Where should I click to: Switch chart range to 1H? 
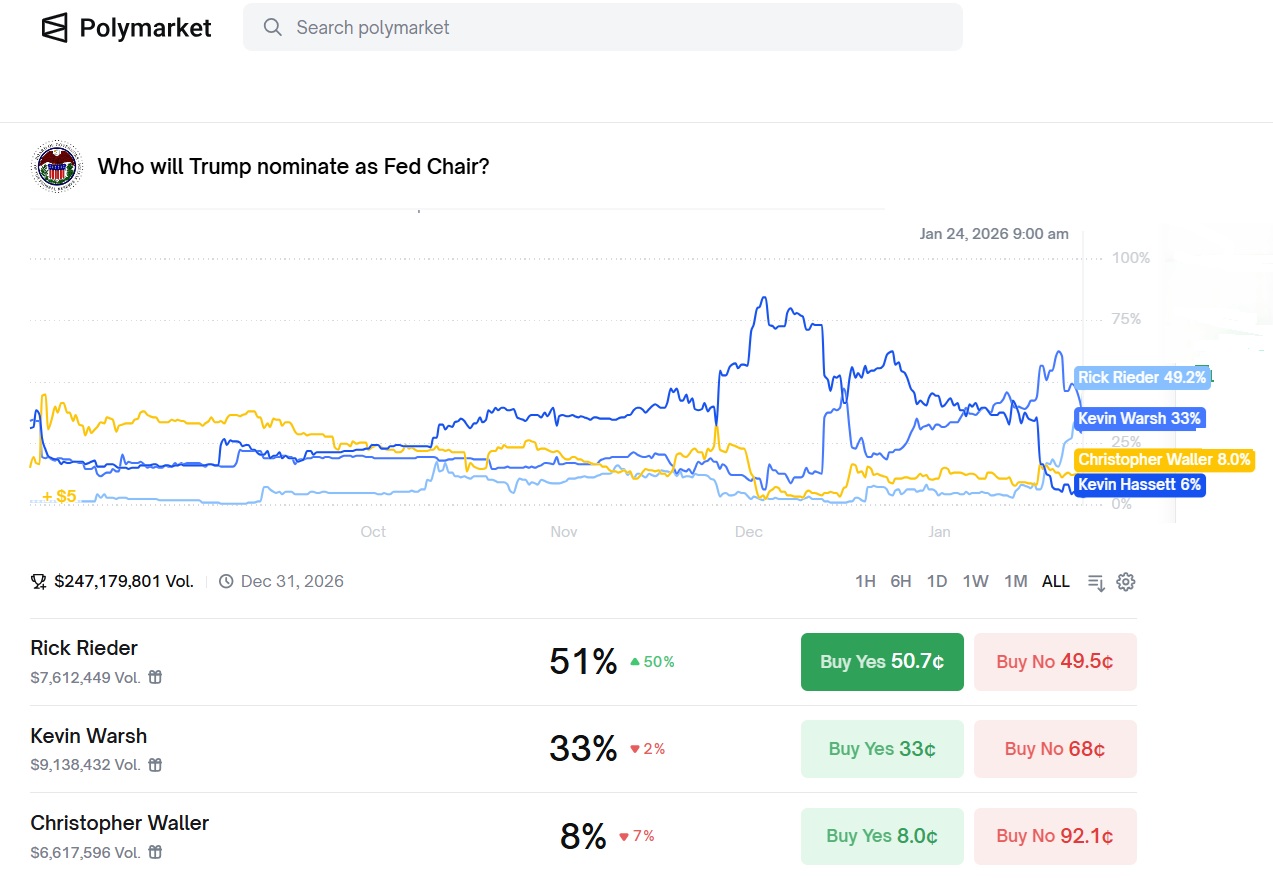click(865, 582)
